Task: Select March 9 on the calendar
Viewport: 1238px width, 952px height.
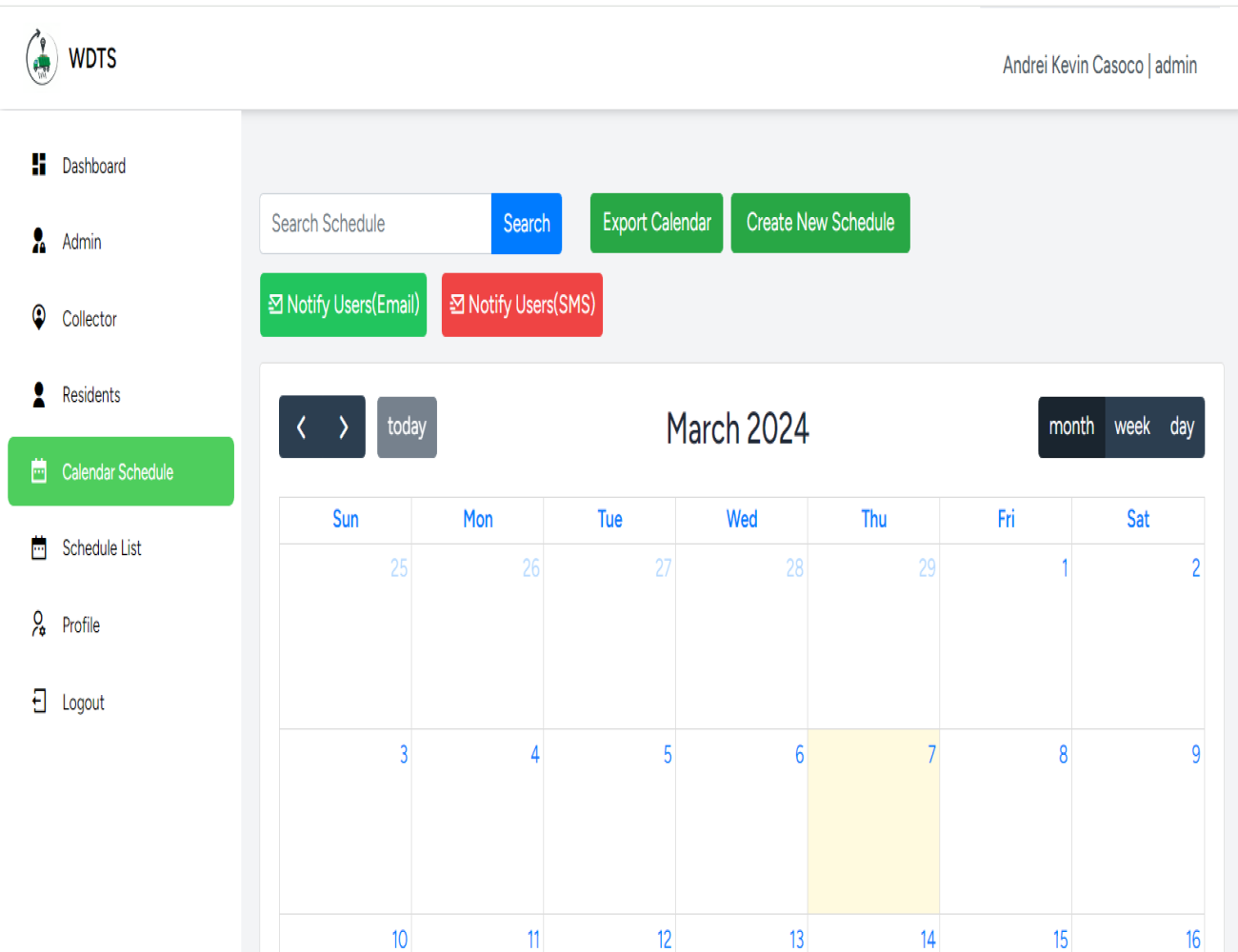Action: click(x=1138, y=822)
